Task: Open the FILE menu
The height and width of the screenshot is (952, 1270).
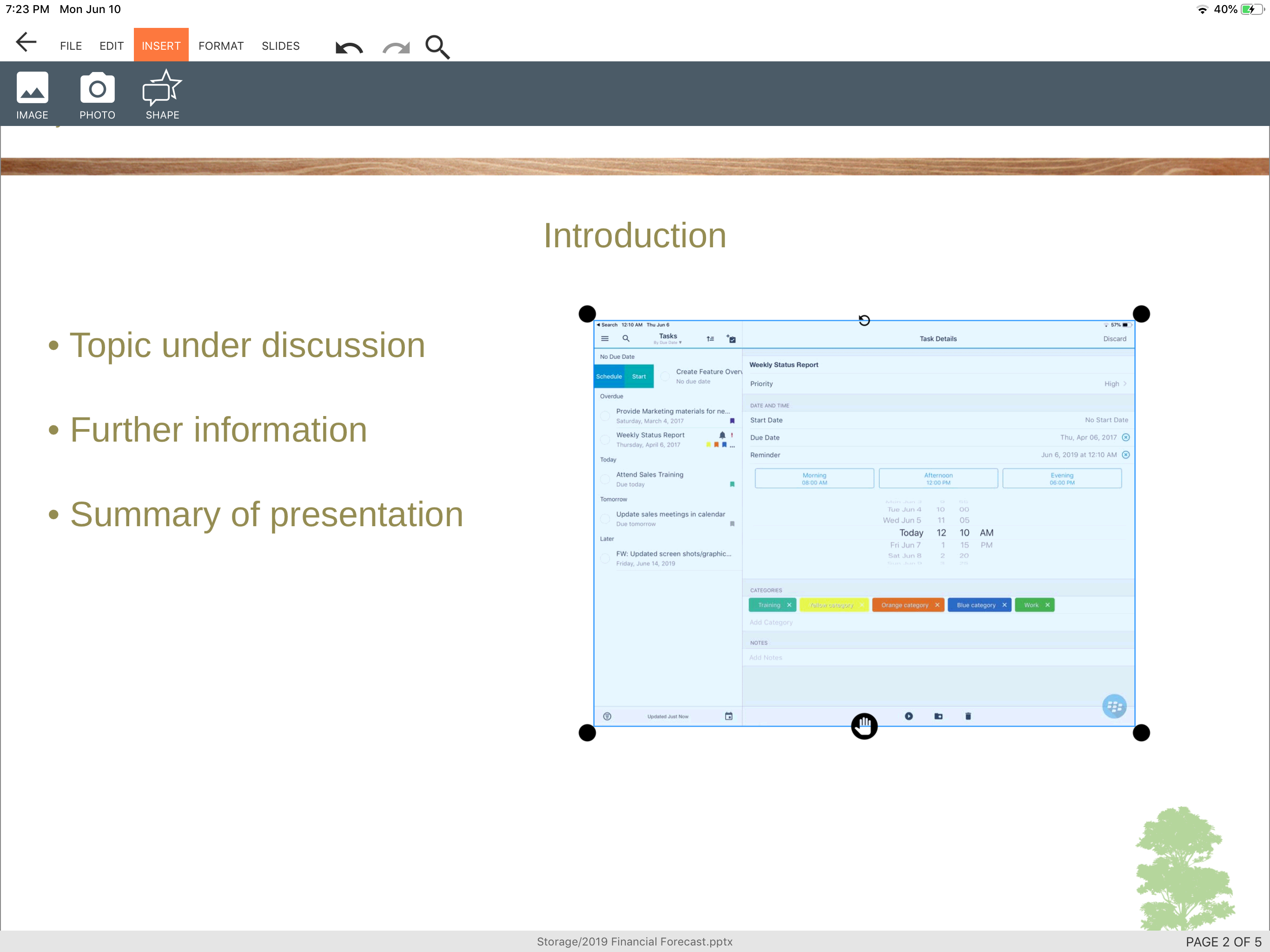Action: point(71,46)
